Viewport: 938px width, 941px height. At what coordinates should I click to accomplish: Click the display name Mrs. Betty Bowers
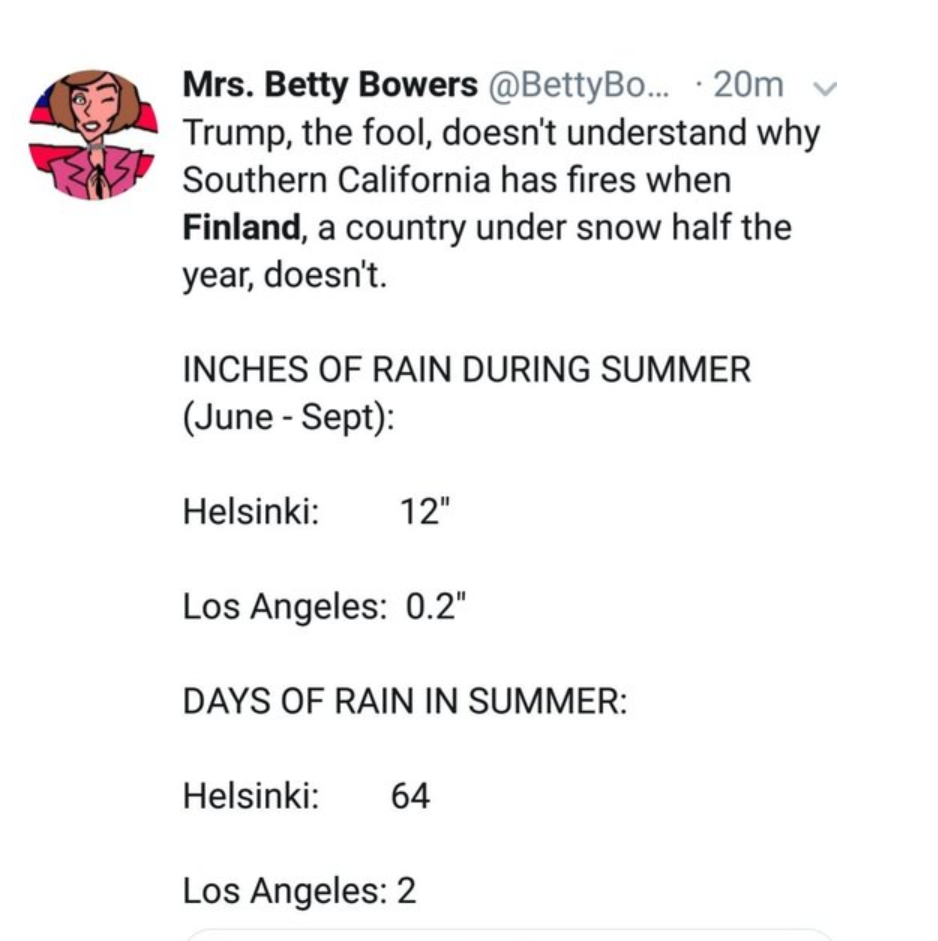point(330,84)
